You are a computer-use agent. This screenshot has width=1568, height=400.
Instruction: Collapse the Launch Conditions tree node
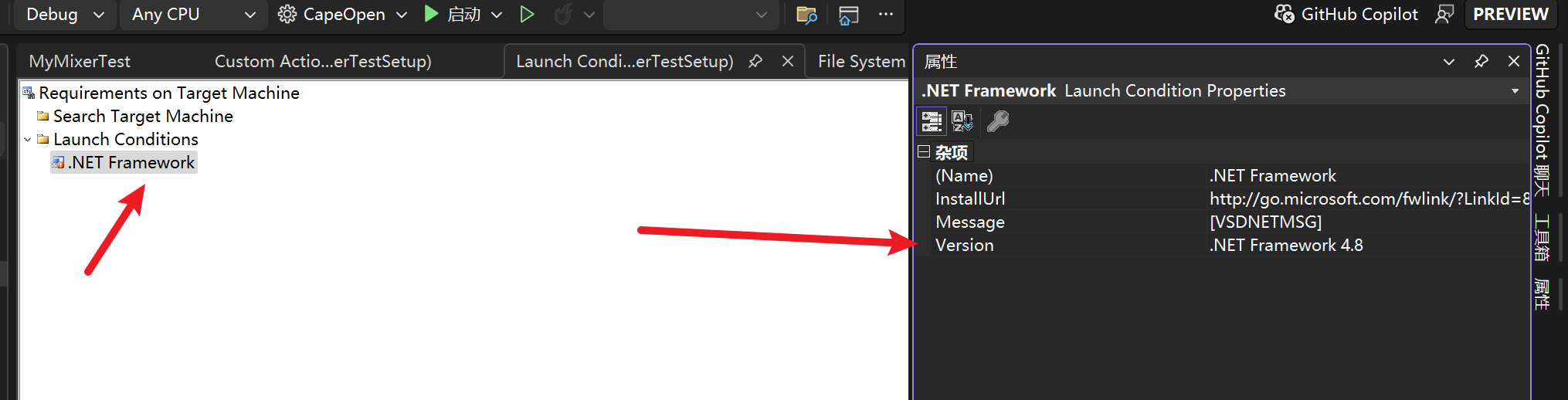(x=28, y=140)
